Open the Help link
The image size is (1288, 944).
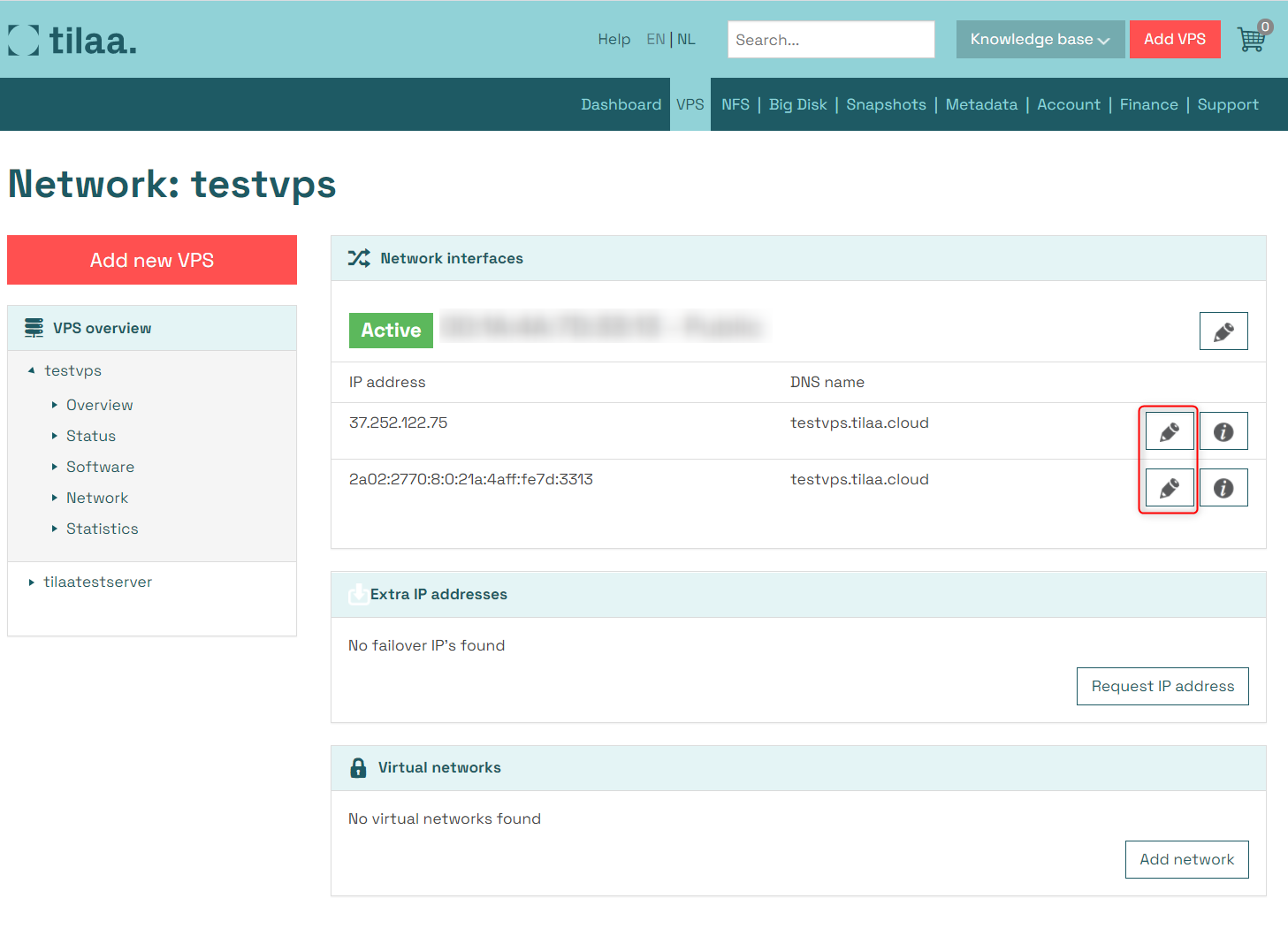(x=614, y=39)
